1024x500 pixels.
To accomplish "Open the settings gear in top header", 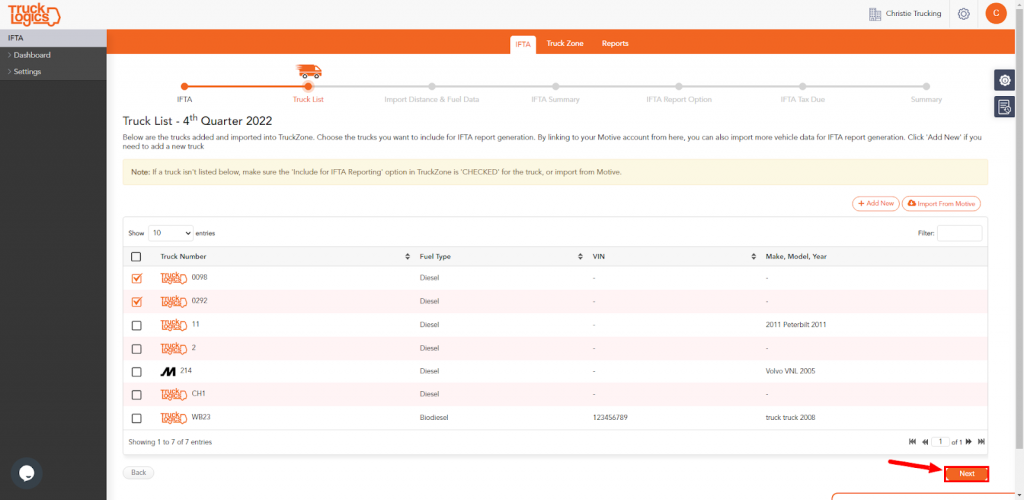I will tap(963, 14).
